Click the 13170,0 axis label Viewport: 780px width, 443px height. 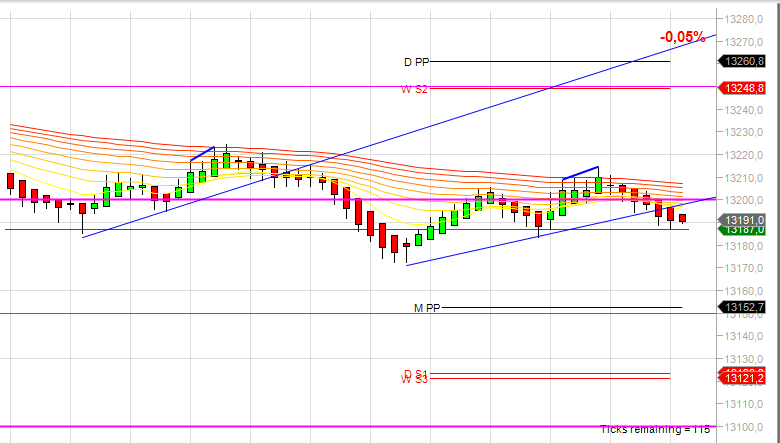point(744,268)
